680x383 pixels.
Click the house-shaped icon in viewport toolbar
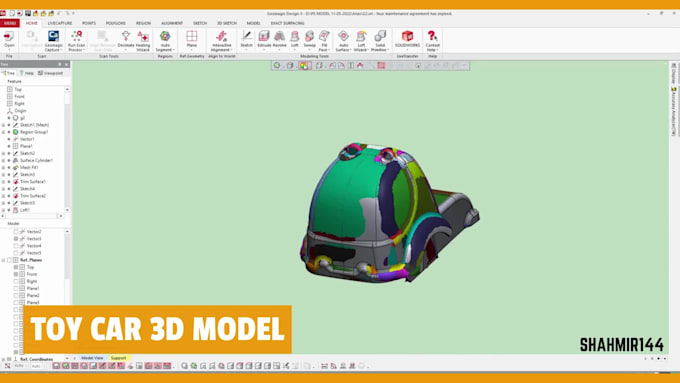(x=360, y=65)
